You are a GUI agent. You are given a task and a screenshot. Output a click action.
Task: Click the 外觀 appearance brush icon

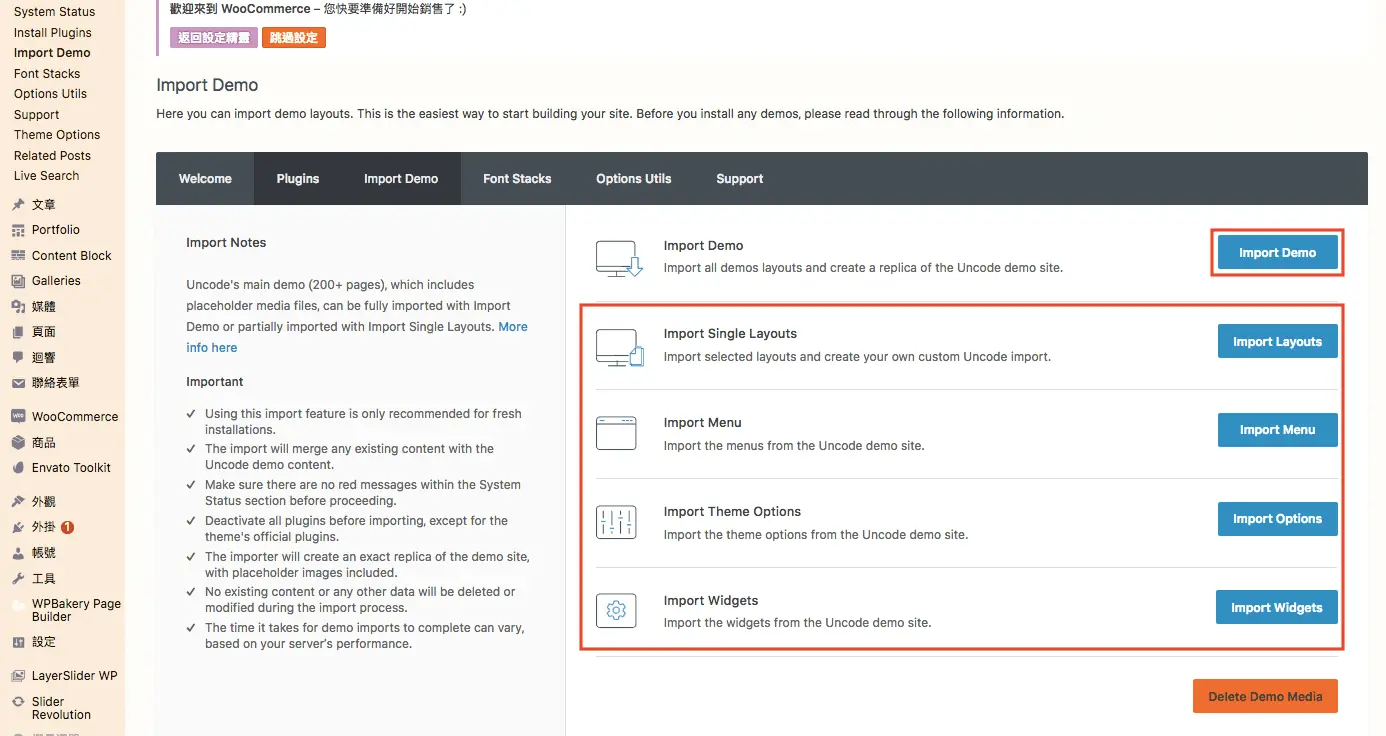[18, 502]
